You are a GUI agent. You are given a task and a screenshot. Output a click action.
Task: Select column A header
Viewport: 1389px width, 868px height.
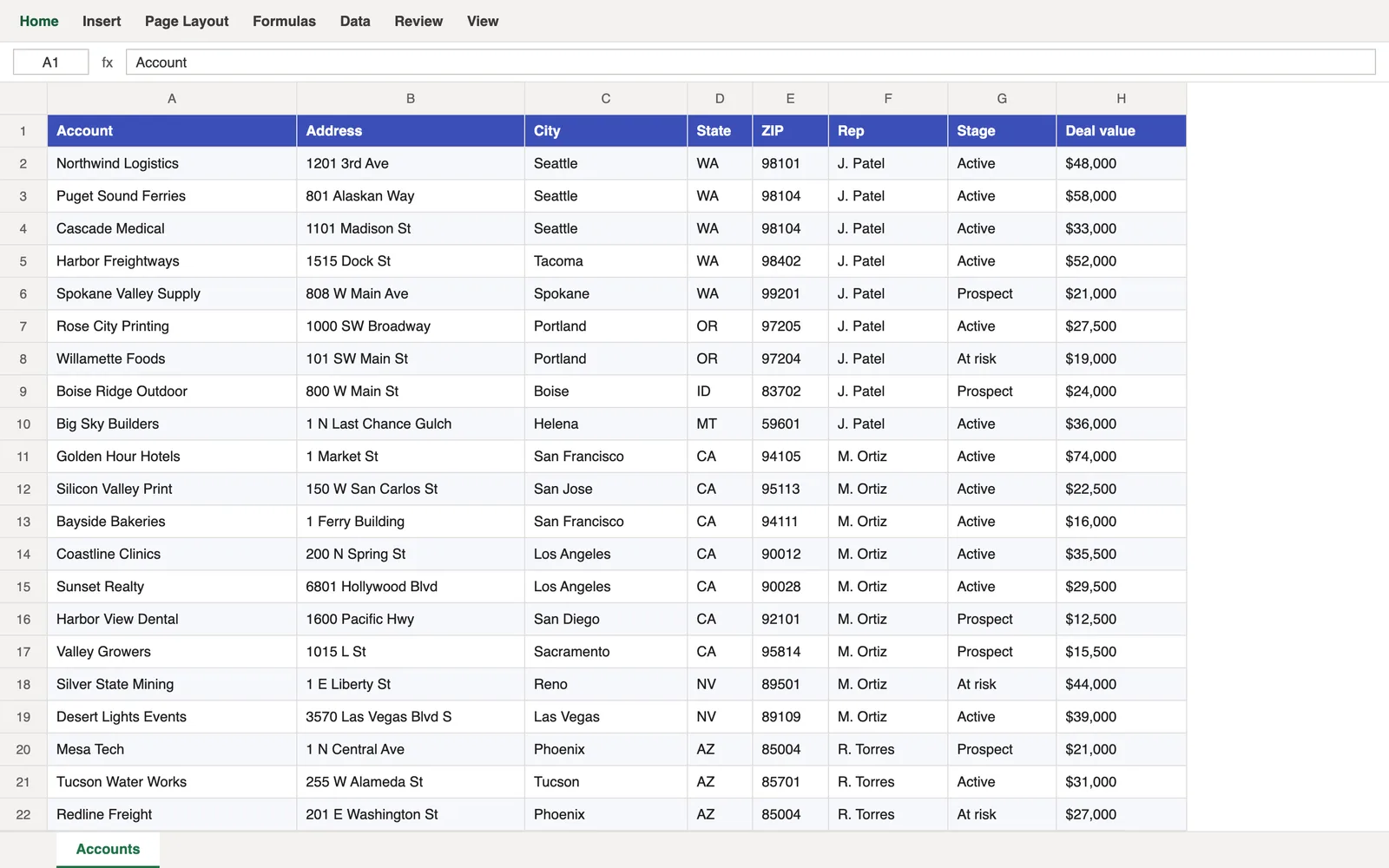[x=172, y=99]
